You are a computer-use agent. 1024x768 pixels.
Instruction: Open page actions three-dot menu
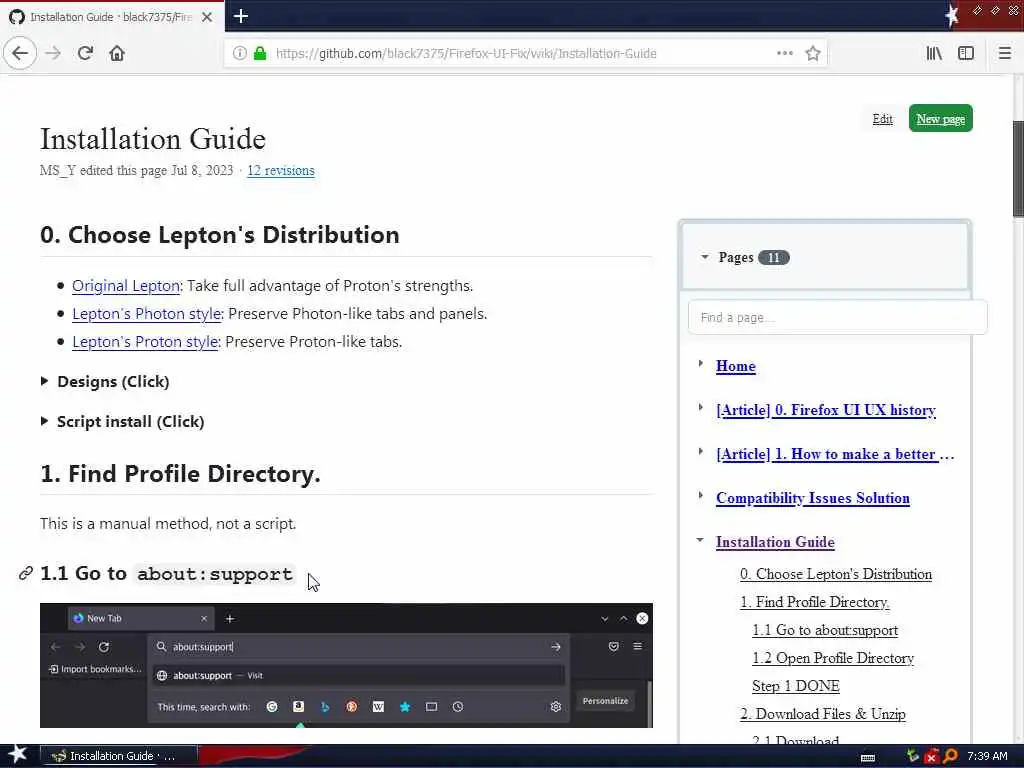784,53
